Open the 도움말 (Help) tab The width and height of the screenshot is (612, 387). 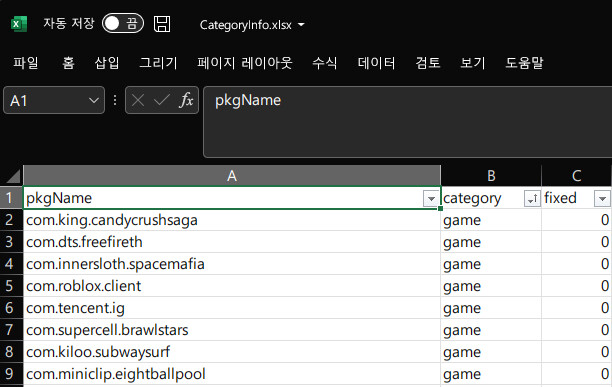[524, 62]
